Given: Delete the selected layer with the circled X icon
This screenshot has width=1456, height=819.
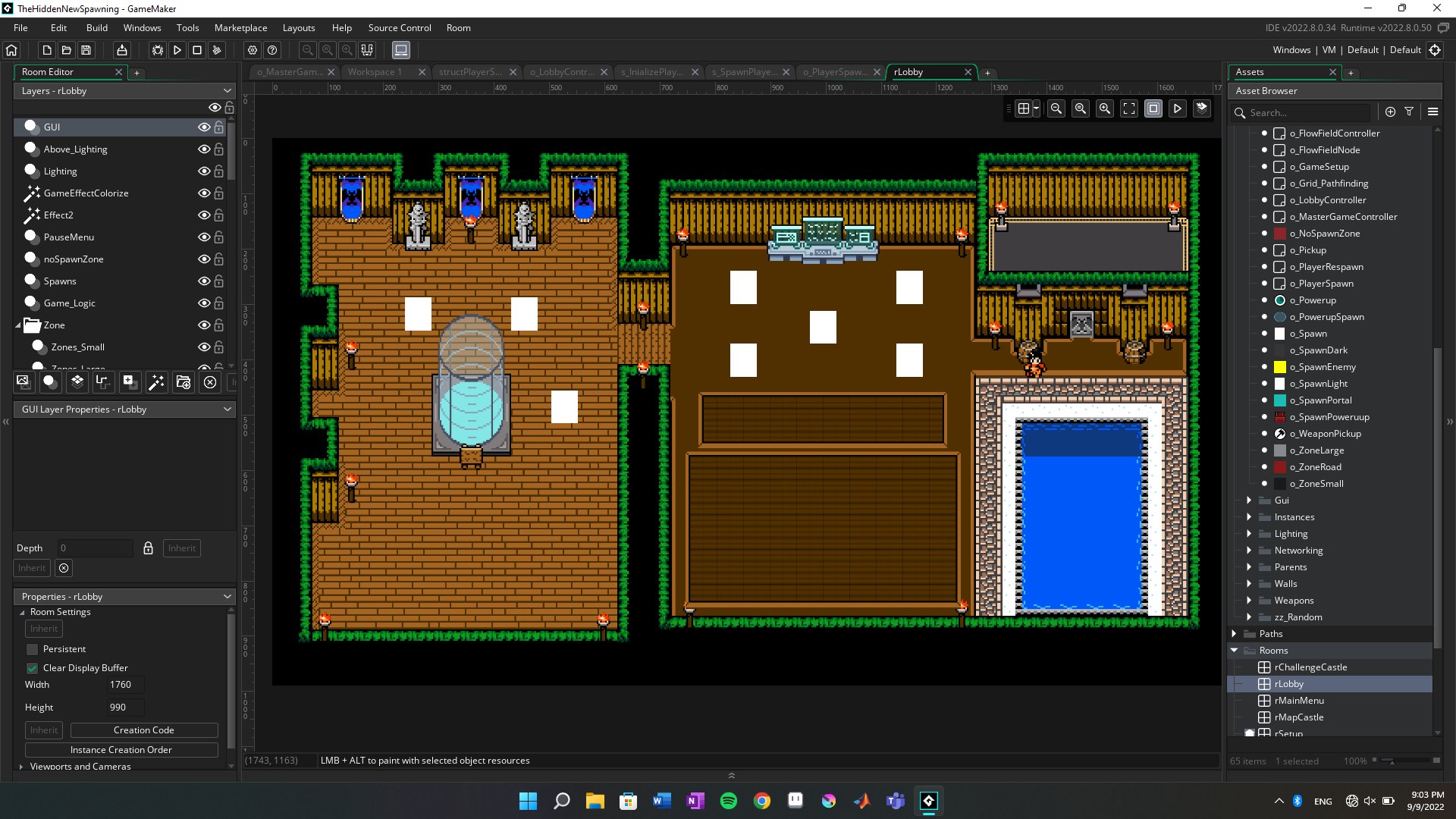Looking at the screenshot, I should click(210, 382).
